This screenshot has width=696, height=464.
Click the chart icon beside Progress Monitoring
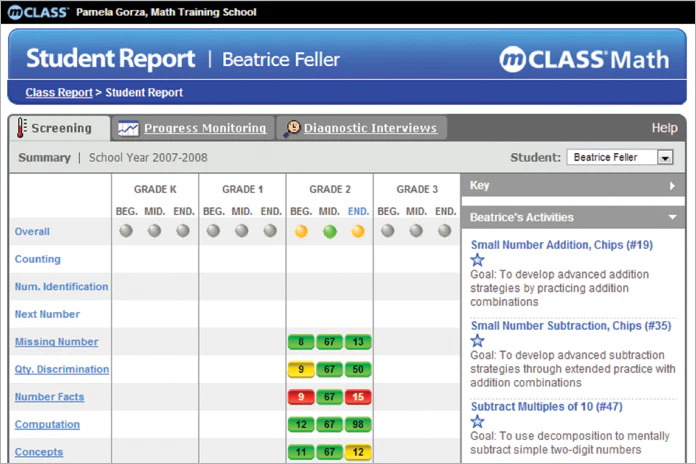click(x=128, y=128)
